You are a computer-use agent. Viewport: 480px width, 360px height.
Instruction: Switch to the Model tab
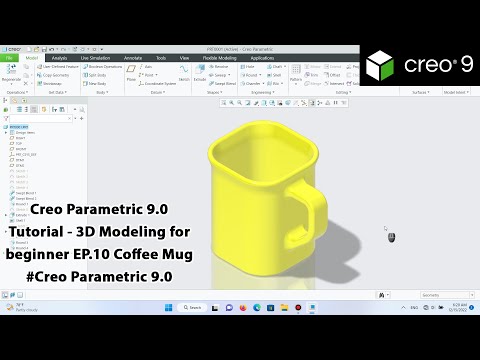(32, 58)
